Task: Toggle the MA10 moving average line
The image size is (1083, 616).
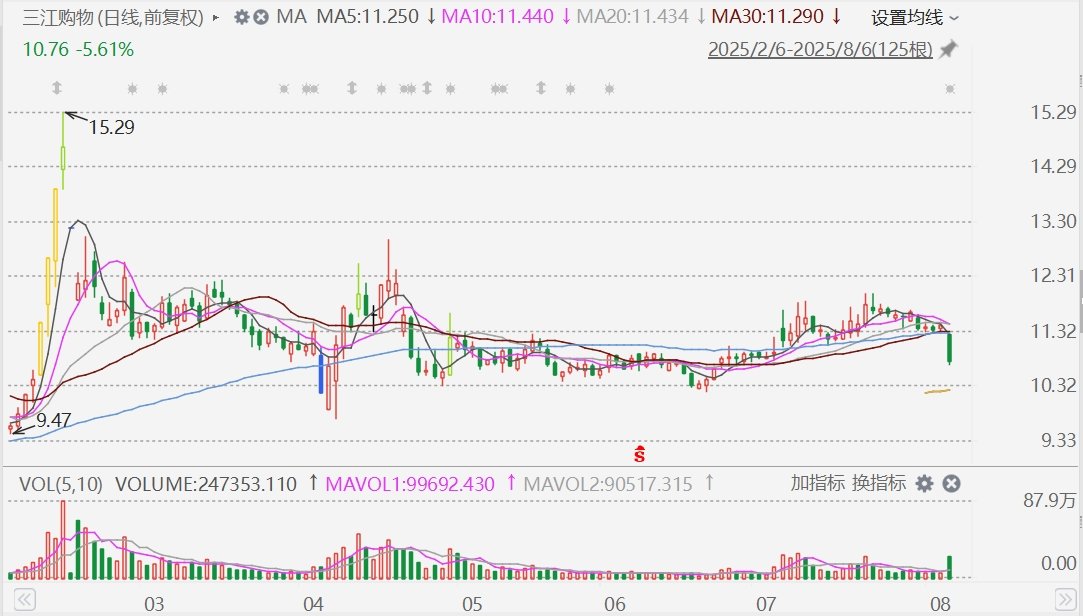Action: pyautogui.click(x=496, y=17)
